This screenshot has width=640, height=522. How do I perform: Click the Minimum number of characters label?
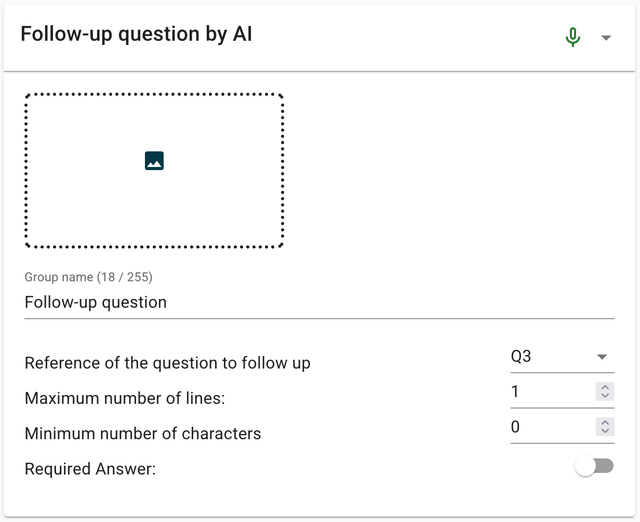click(x=142, y=433)
